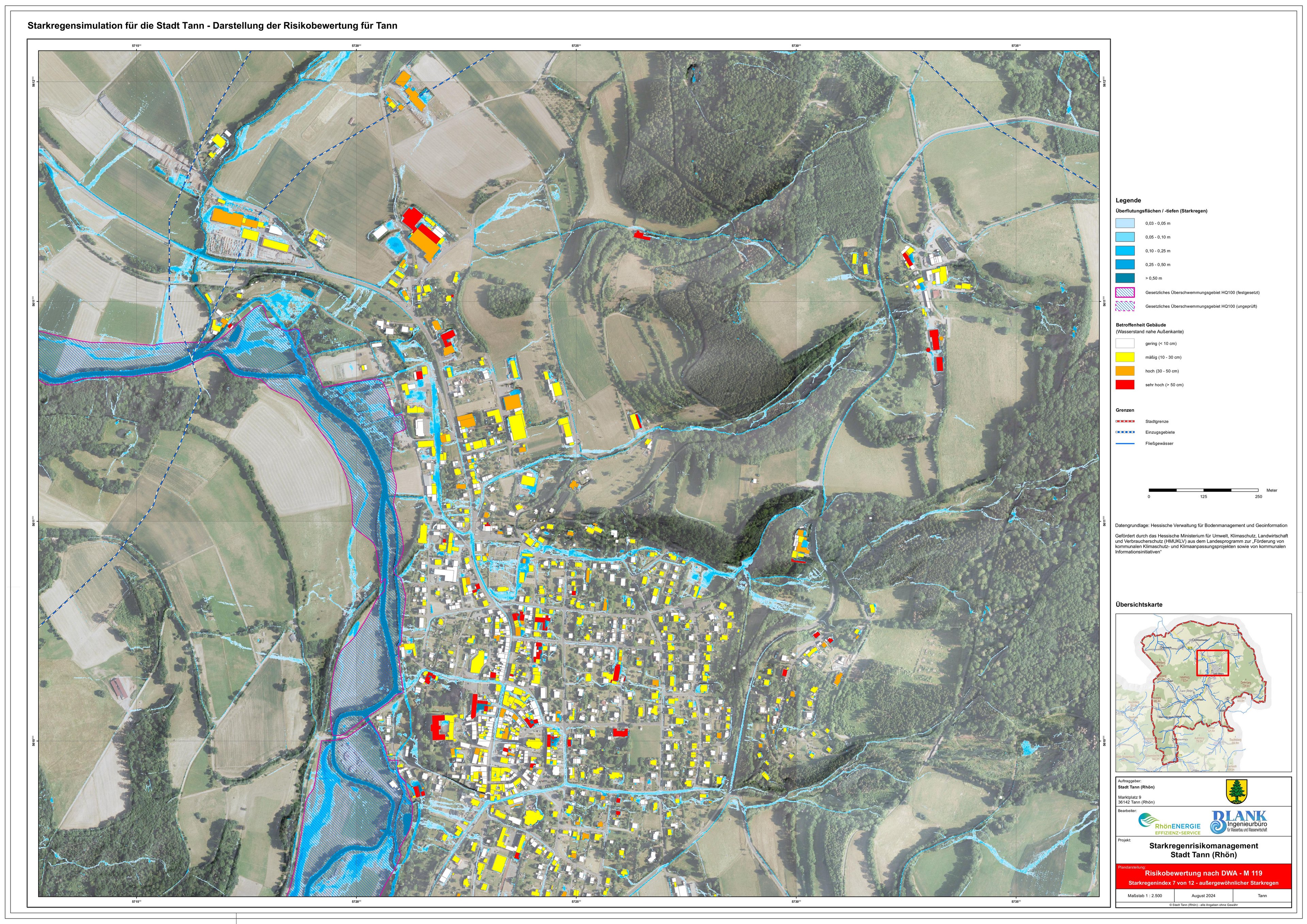The width and height of the screenshot is (1307, 924).
Task: Click the scale bar above 125 label
Action: [1204, 490]
